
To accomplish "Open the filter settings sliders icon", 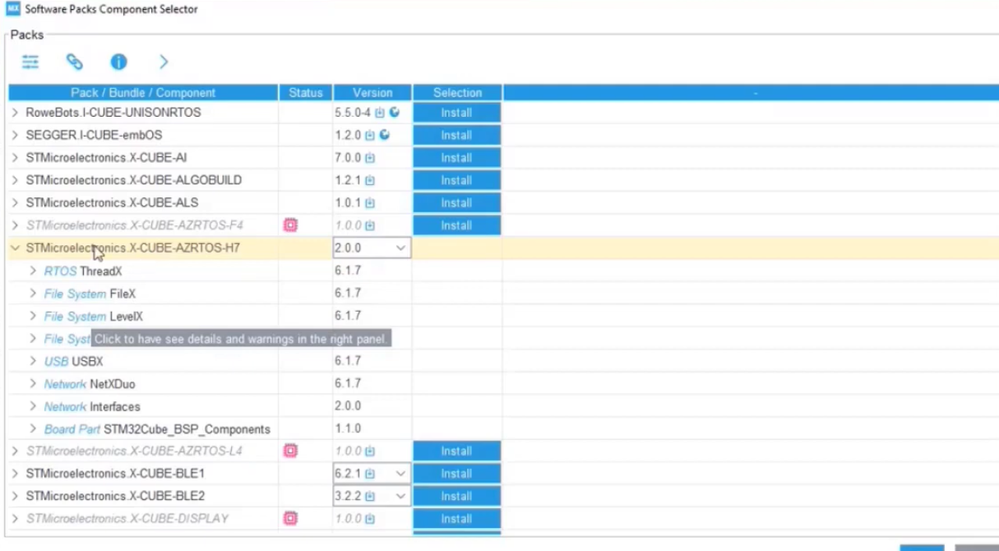I will tap(30, 62).
